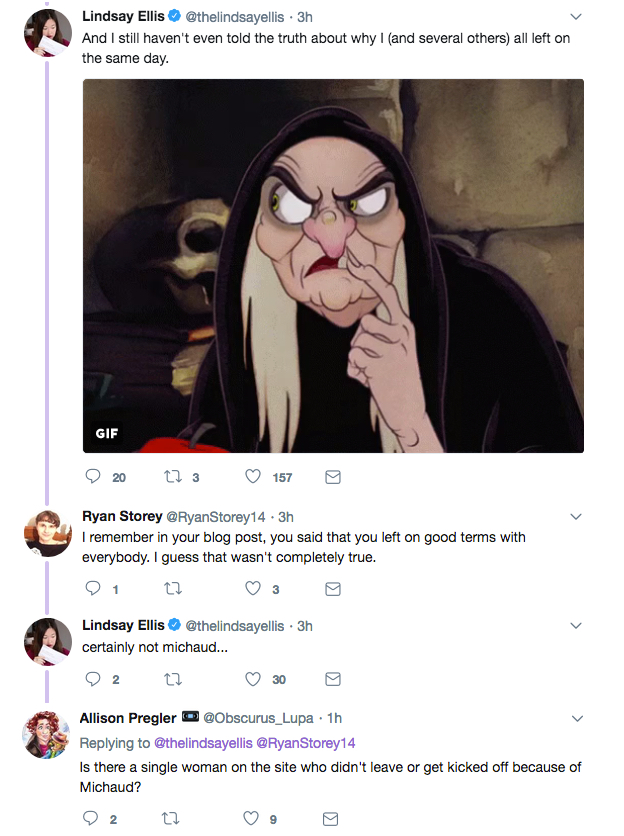Viewport: 624px width, 836px height.
Task: Open caret menu on Allison Pregler's tweet
Action: pyautogui.click(x=576, y=719)
